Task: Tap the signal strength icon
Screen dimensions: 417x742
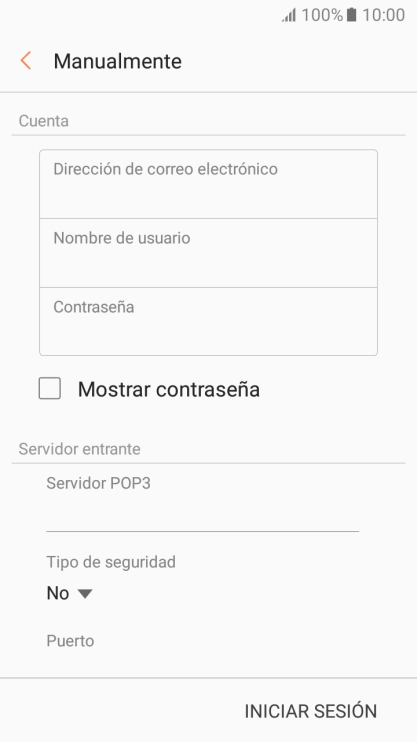Action: click(x=289, y=15)
